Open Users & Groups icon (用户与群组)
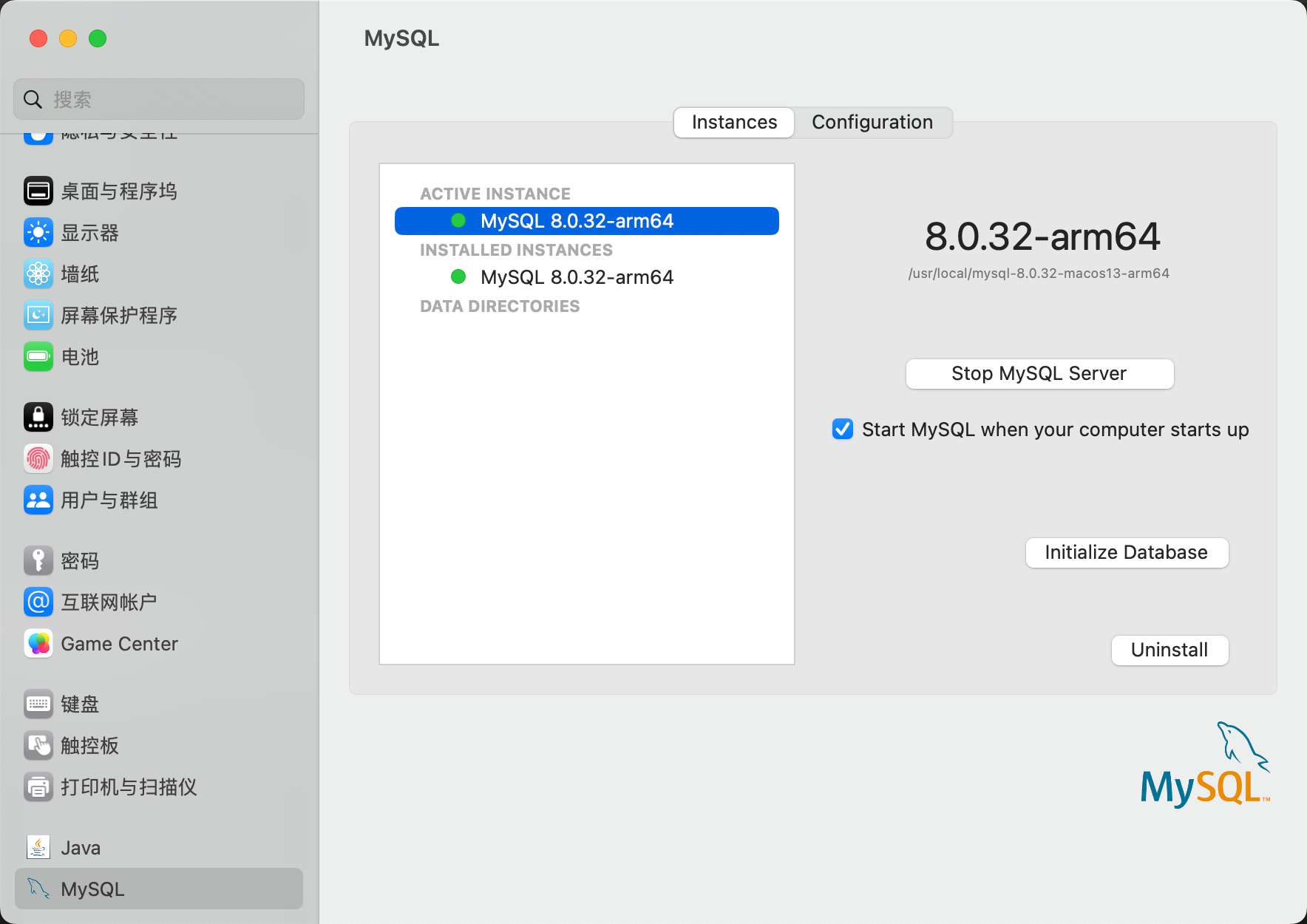 tap(38, 500)
